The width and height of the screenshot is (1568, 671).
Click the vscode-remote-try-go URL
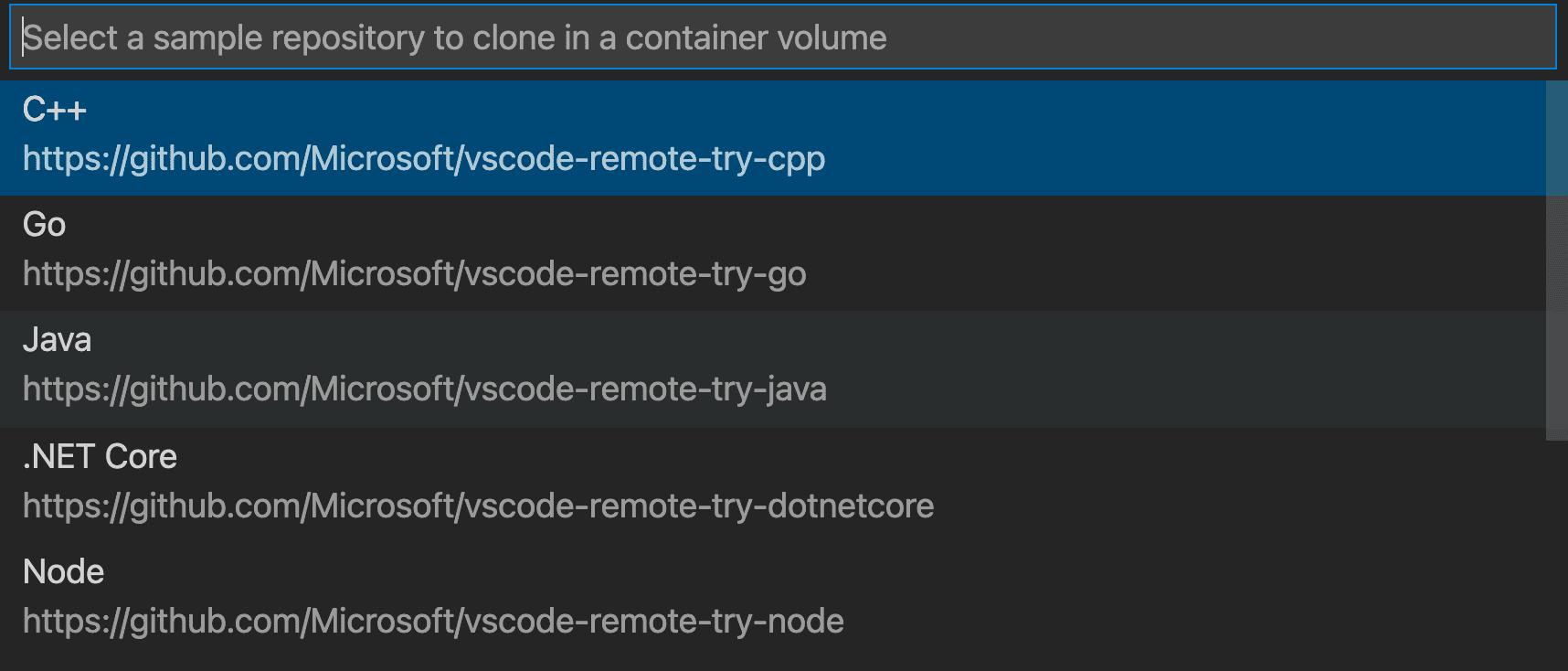click(x=414, y=273)
